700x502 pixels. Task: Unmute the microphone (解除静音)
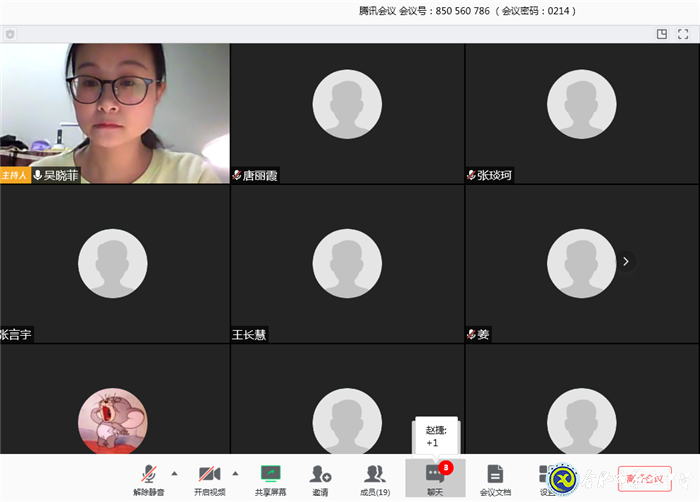tap(148, 478)
